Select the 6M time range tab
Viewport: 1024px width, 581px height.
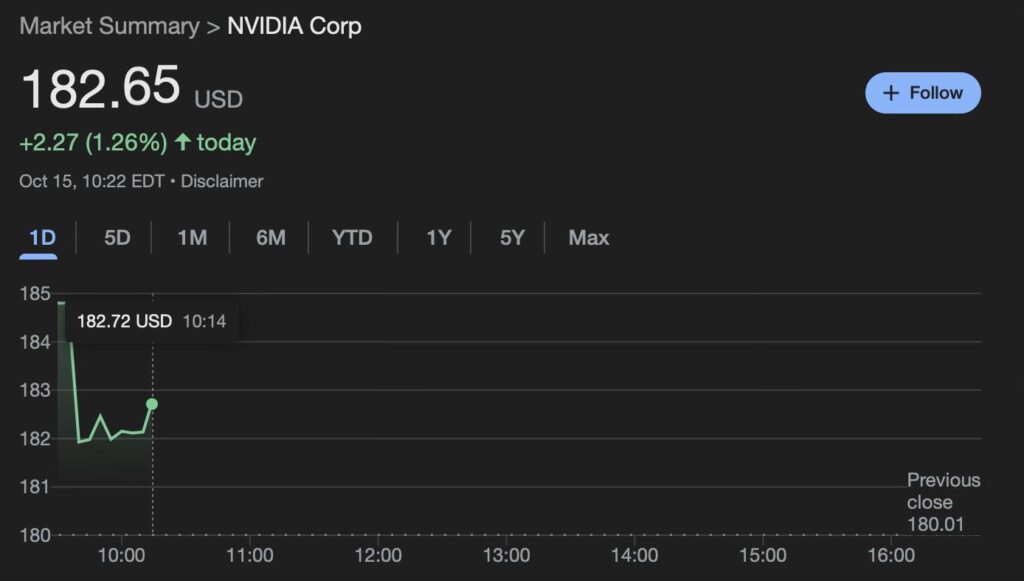coord(270,238)
